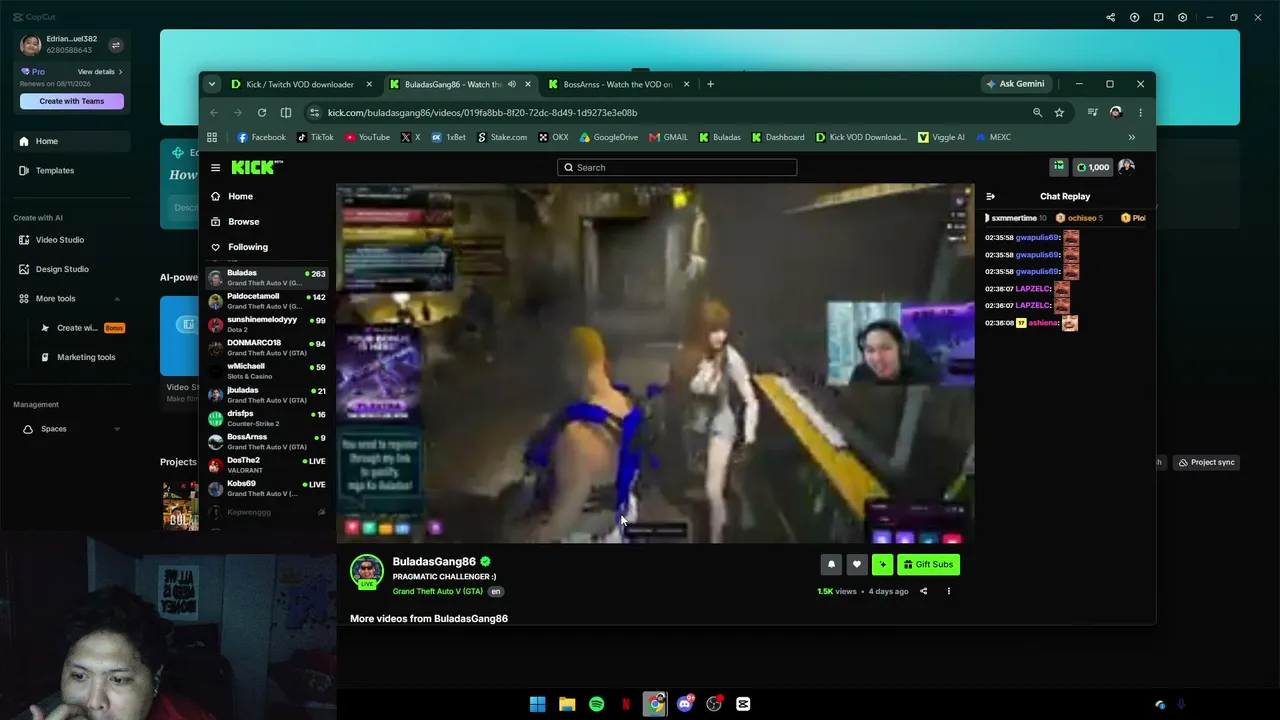Viewport: 1280px width, 720px height.
Task: Open the Grand Theft Auto V (GTA) category link
Action: click(437, 592)
